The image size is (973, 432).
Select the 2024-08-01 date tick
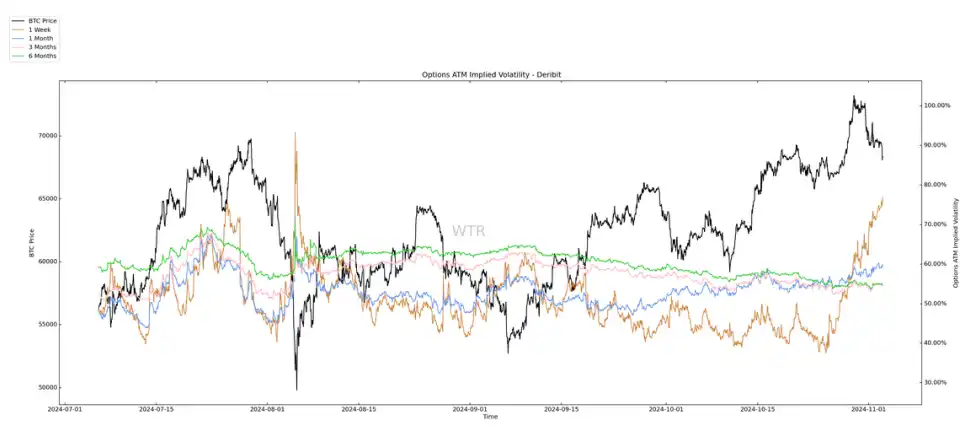click(x=268, y=409)
